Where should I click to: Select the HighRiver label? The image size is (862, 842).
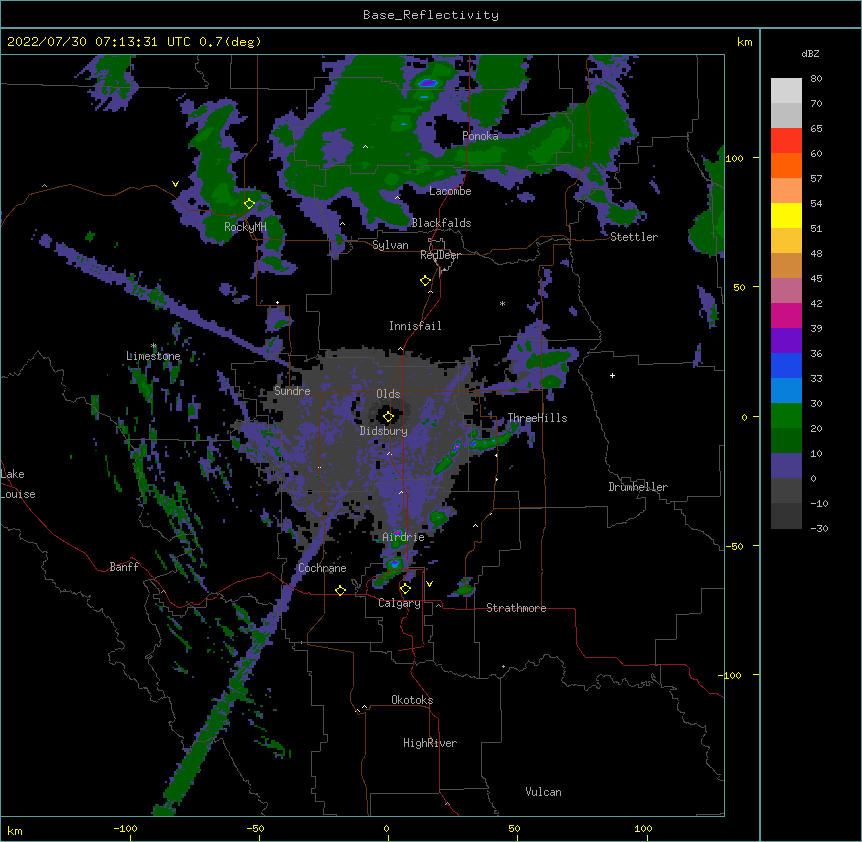tap(430, 743)
